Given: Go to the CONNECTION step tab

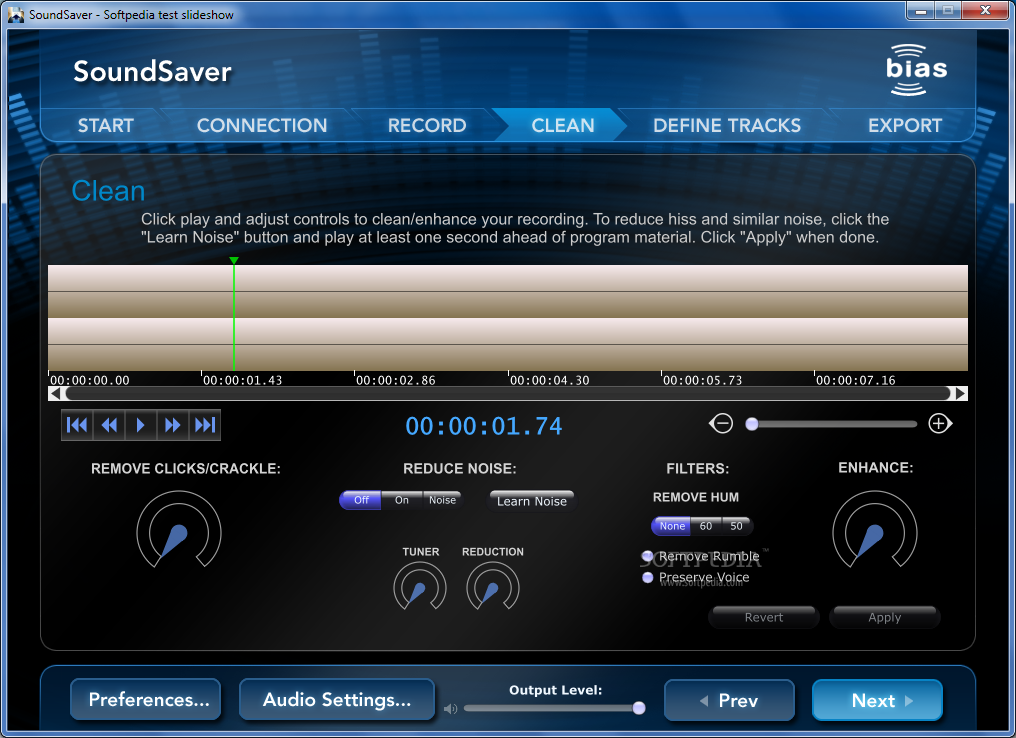Looking at the screenshot, I should (262, 125).
